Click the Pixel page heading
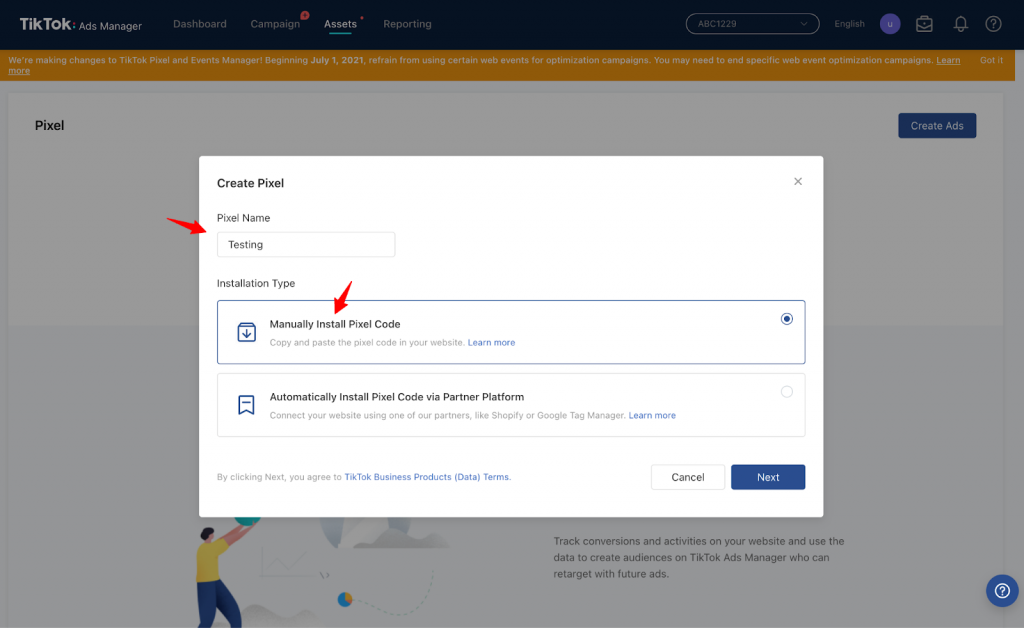The width and height of the screenshot is (1024, 628). click(x=50, y=125)
